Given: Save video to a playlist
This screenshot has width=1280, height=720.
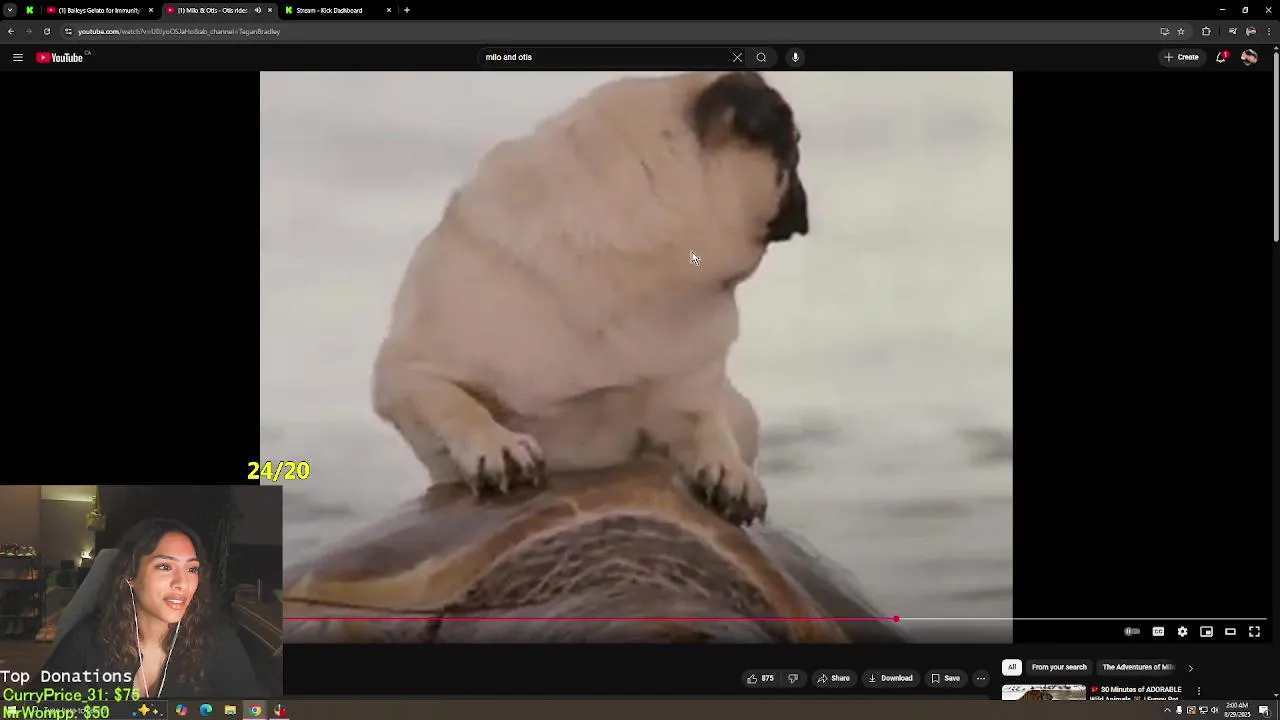Looking at the screenshot, I should tap(945, 678).
